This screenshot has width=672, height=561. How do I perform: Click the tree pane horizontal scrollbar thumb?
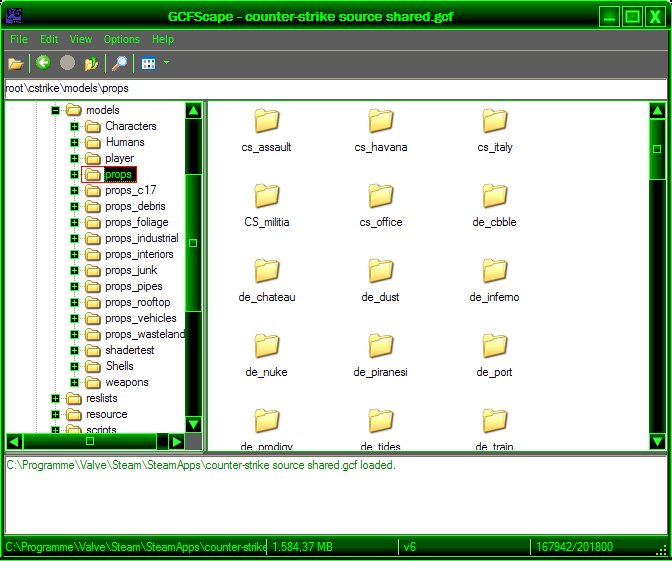[x=90, y=441]
